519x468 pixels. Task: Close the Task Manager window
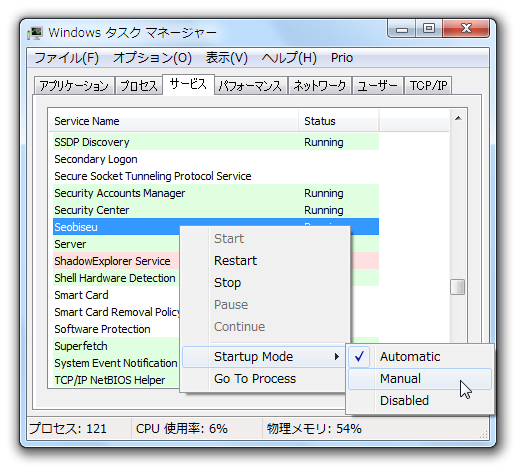click(x=466, y=29)
